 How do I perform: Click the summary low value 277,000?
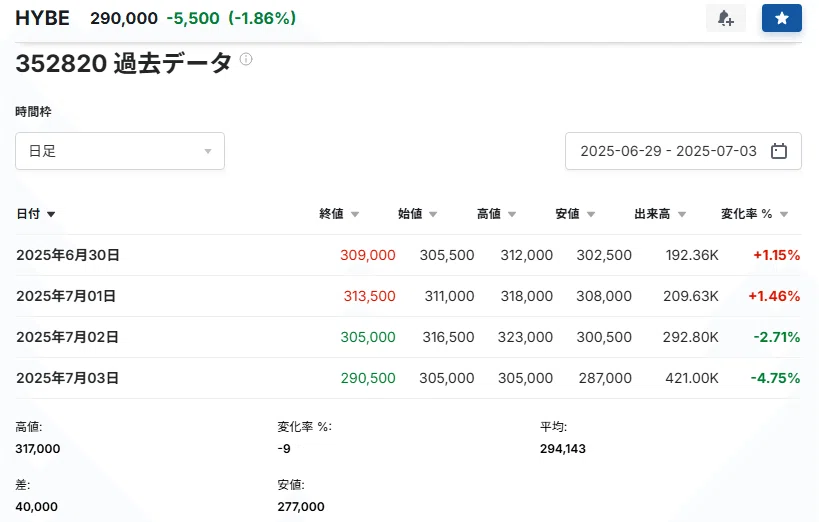[301, 506]
